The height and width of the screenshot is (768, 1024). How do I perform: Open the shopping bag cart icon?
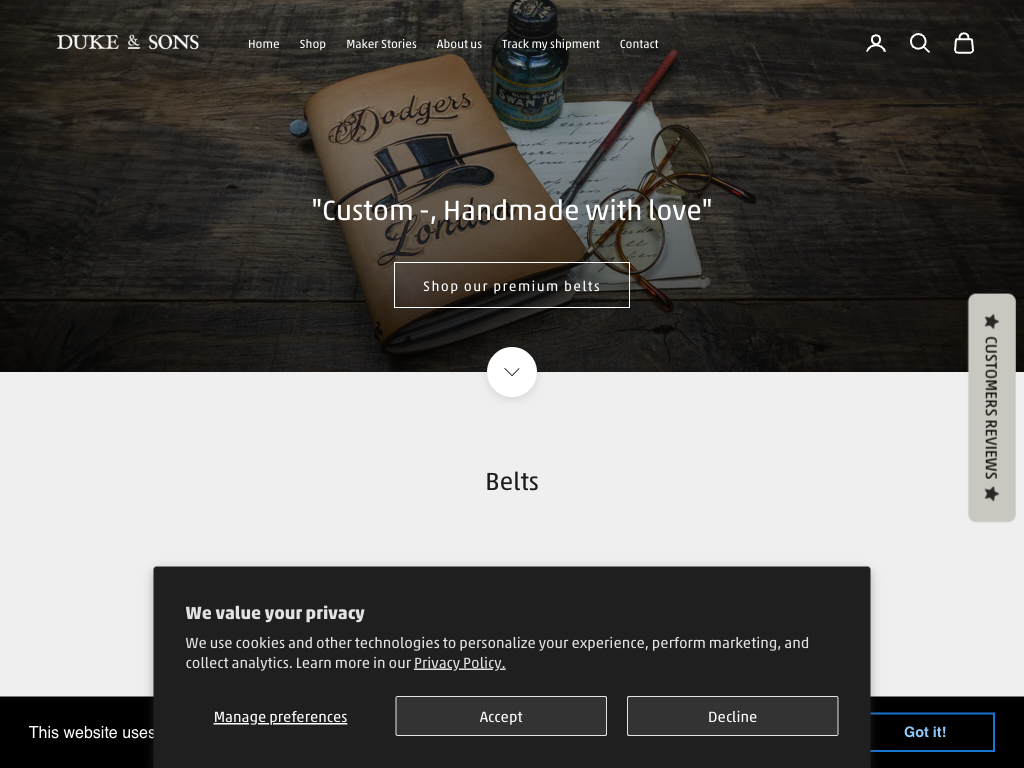964,43
